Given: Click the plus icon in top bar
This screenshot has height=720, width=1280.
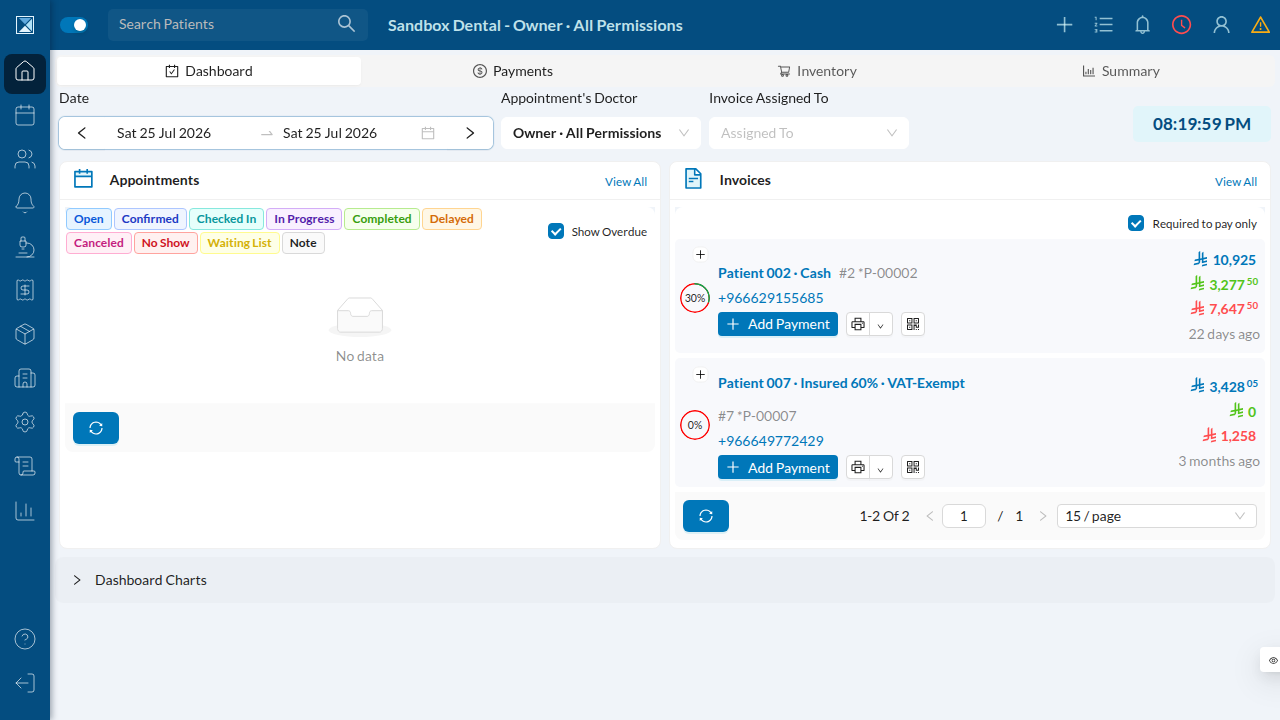Looking at the screenshot, I should tap(1064, 25).
